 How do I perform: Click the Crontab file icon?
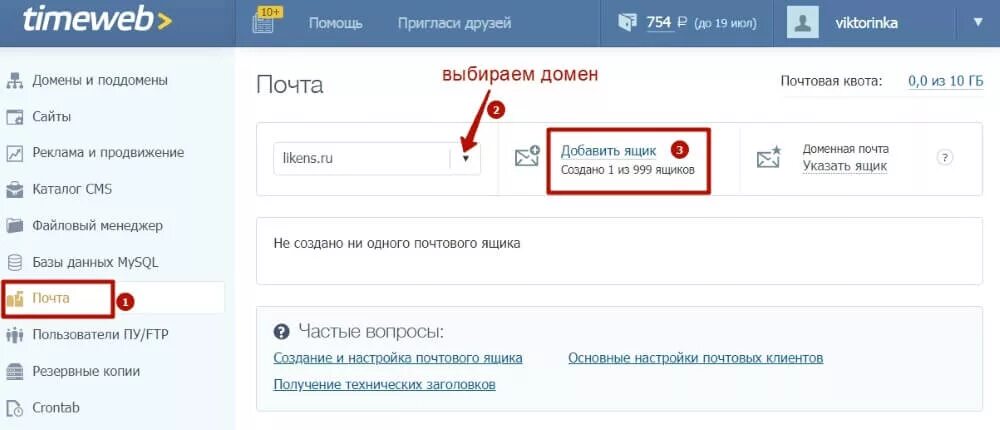pos(15,408)
